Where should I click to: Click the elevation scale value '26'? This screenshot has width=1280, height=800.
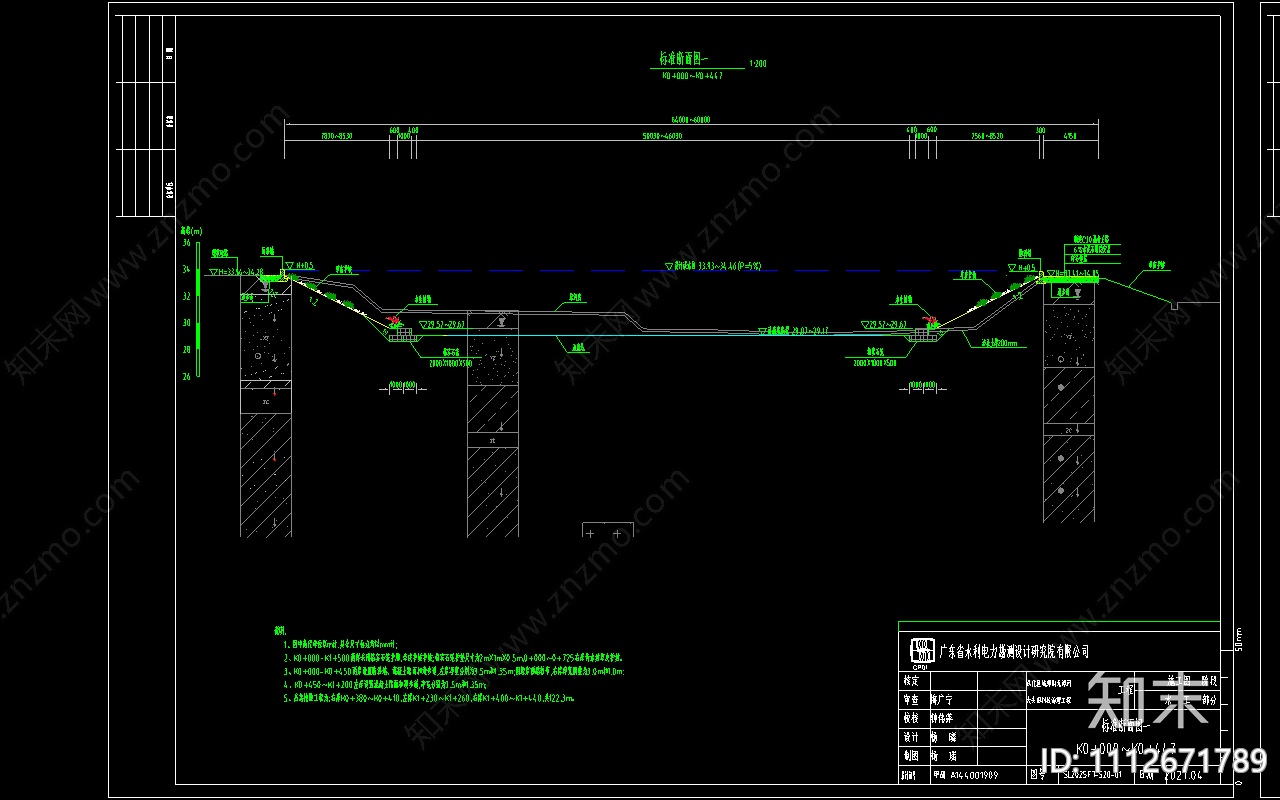point(186,377)
